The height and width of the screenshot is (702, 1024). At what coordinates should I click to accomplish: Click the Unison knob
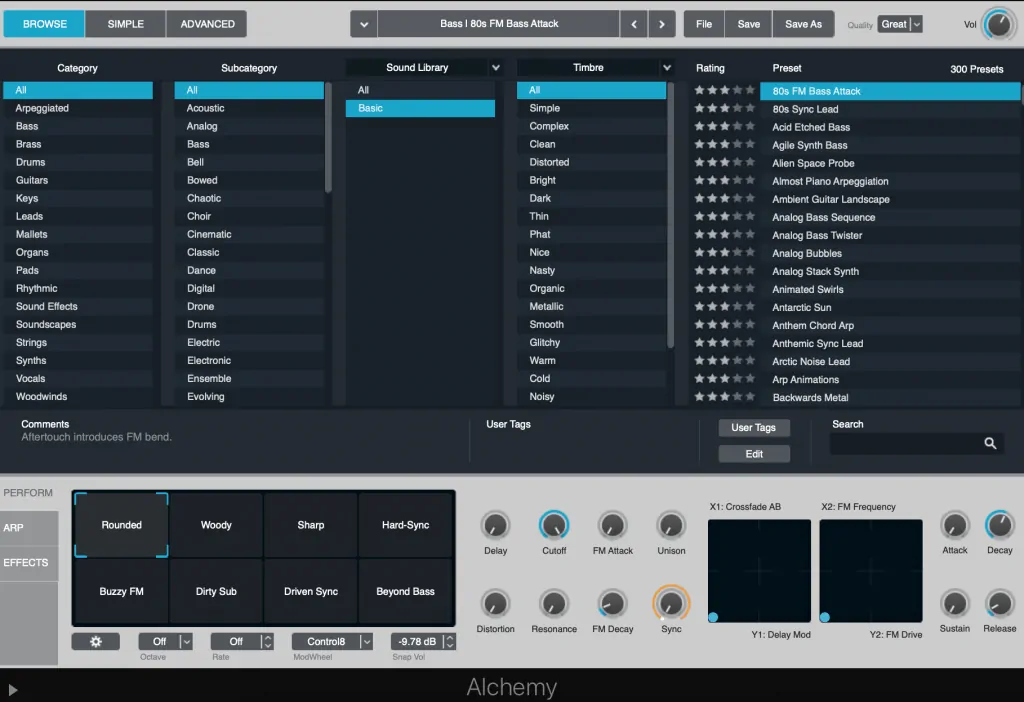pos(671,526)
